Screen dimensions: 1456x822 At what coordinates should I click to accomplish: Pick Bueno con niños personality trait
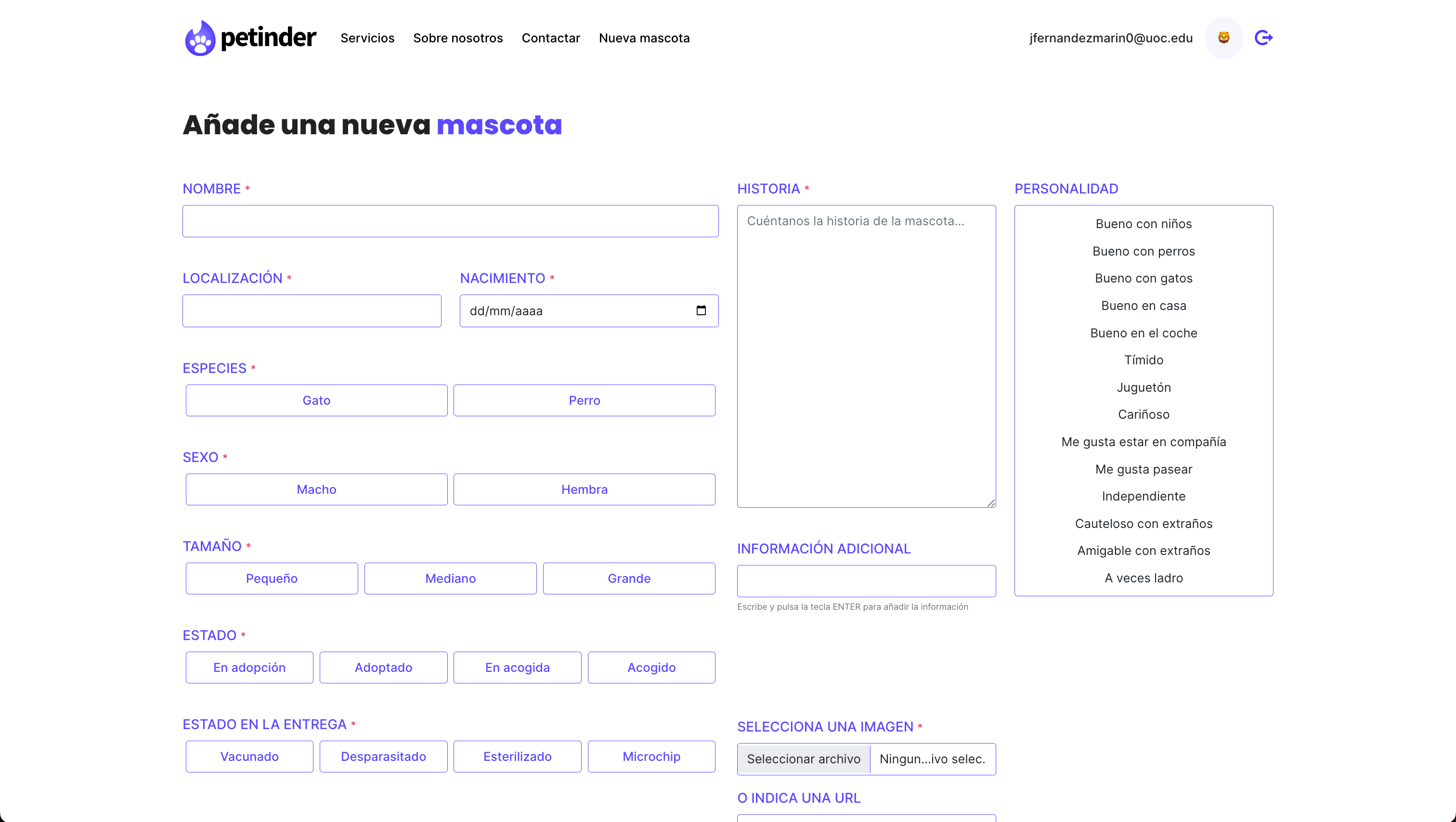[1143, 224]
